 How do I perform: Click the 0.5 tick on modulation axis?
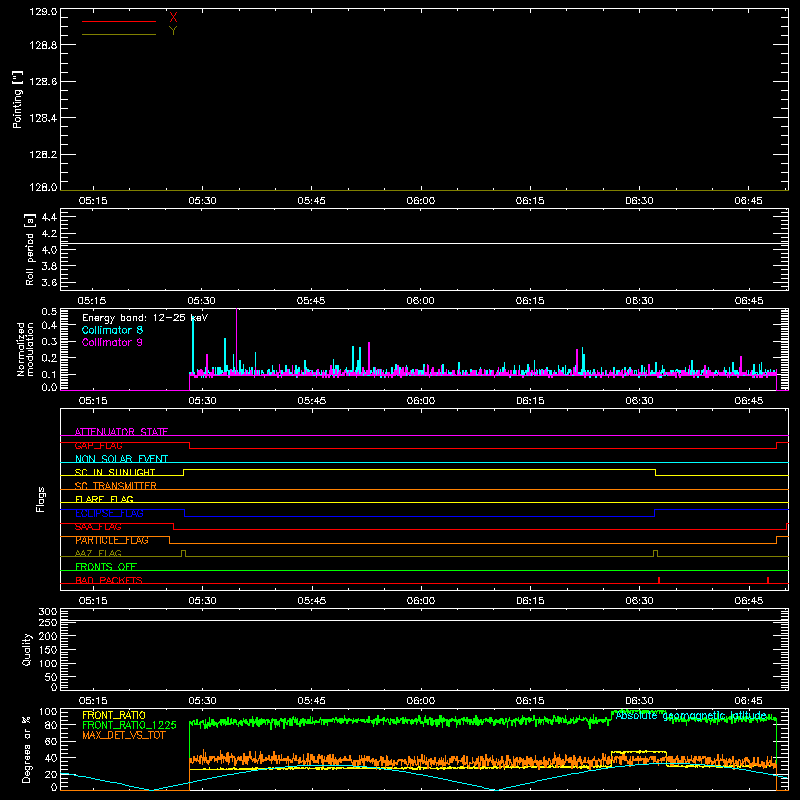[49, 311]
